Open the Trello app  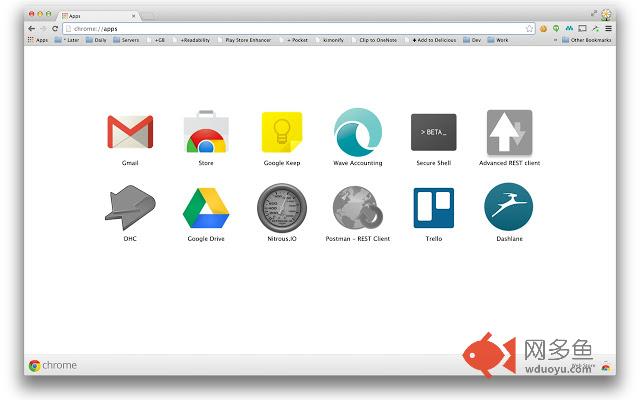pos(433,208)
